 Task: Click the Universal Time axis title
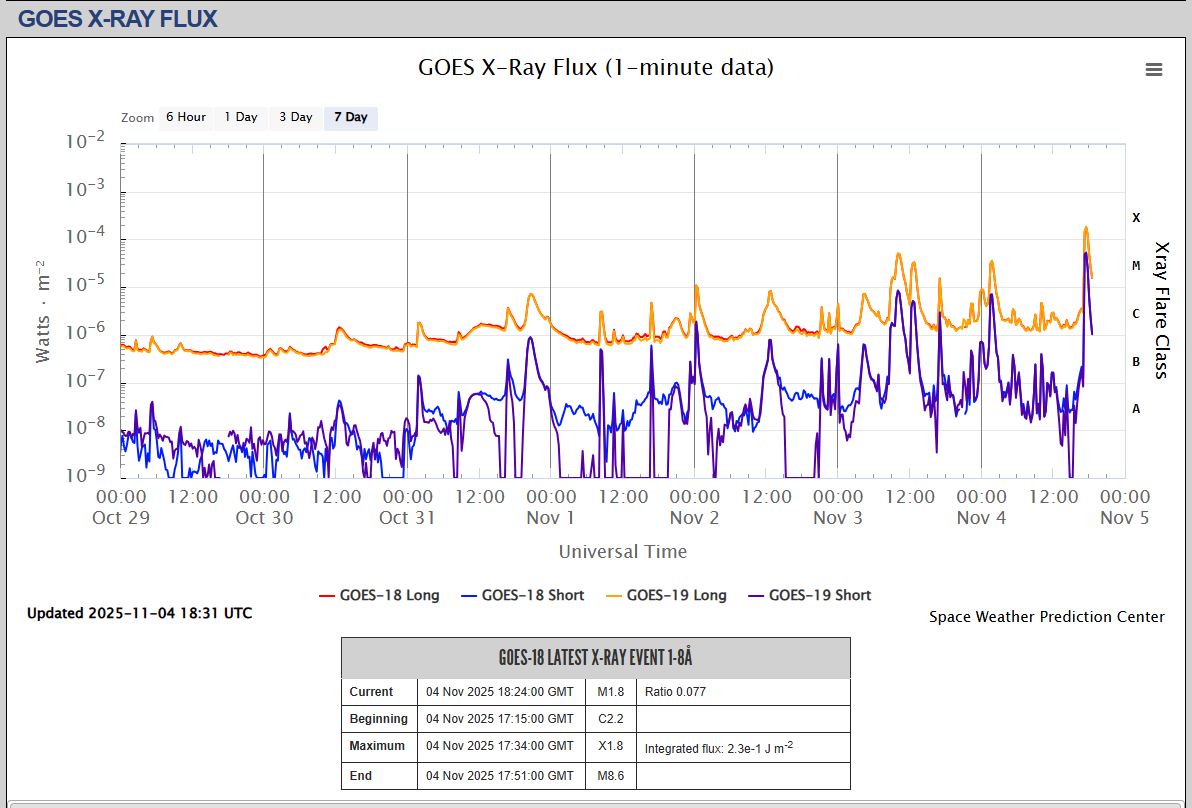[x=622, y=552]
